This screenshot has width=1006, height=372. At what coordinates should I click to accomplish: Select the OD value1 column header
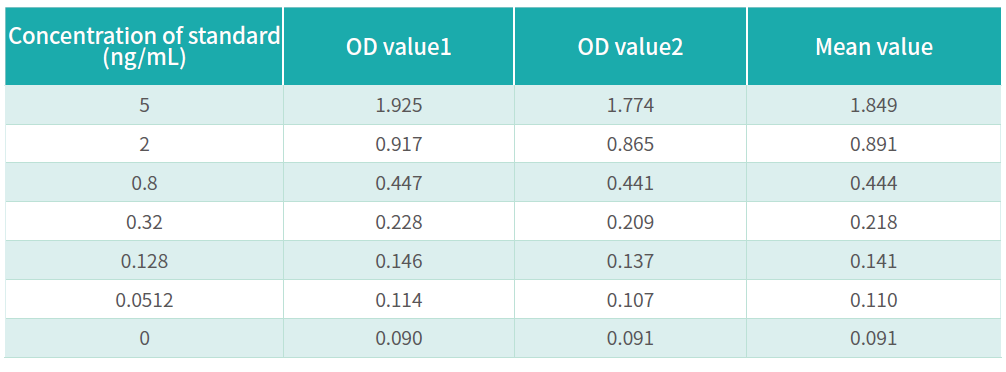tap(398, 46)
